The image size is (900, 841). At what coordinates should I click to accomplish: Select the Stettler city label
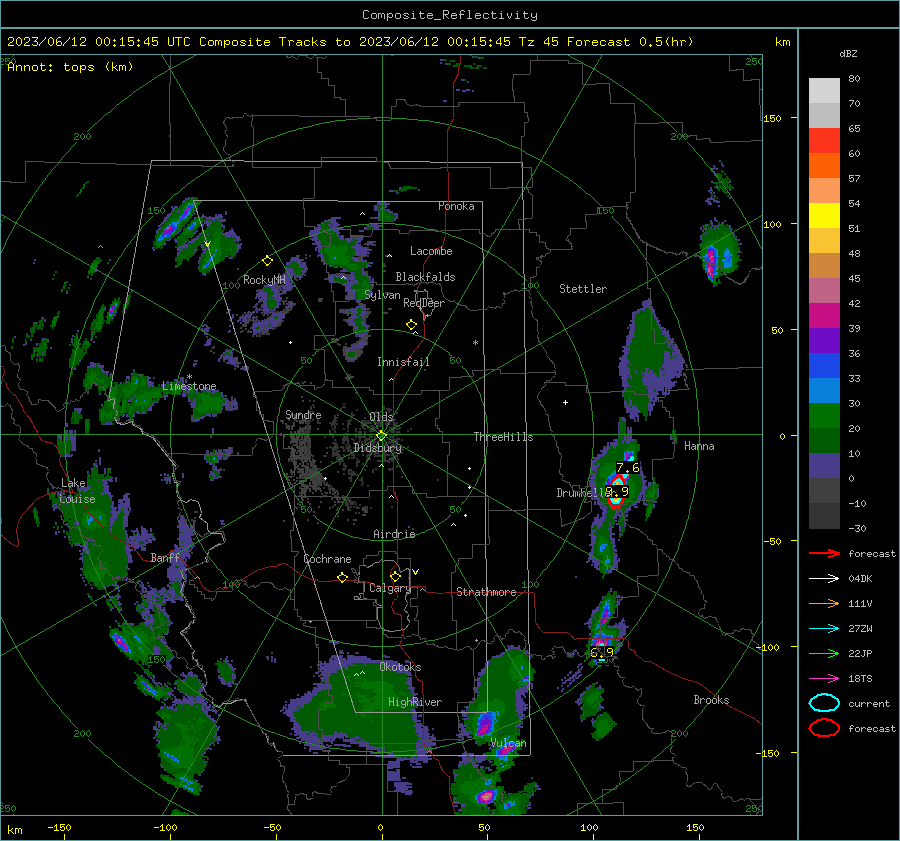pos(583,289)
